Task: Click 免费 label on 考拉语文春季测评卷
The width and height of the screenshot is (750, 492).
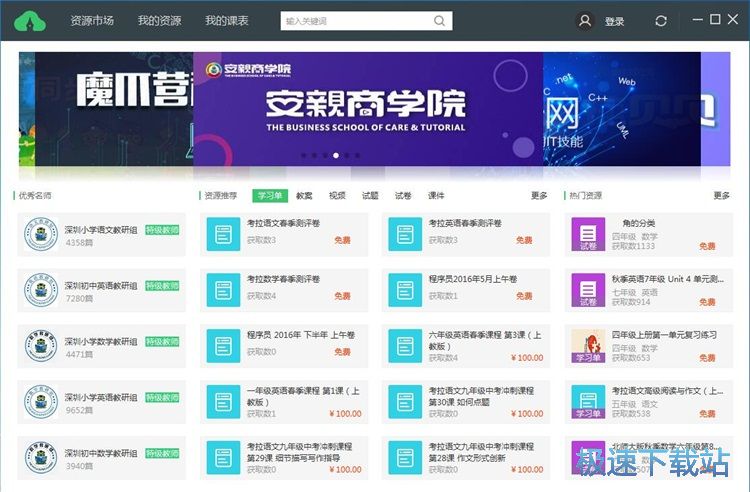Action: pos(342,240)
